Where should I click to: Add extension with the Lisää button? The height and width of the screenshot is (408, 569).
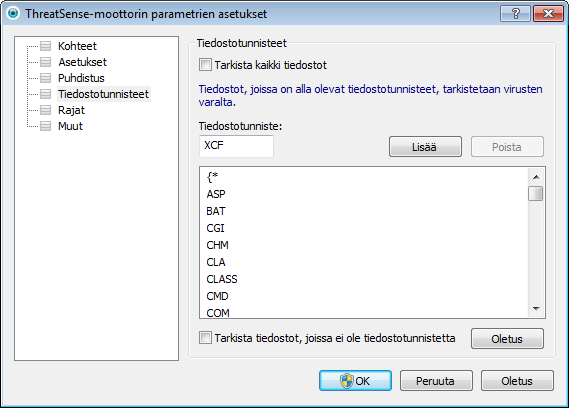click(425, 147)
